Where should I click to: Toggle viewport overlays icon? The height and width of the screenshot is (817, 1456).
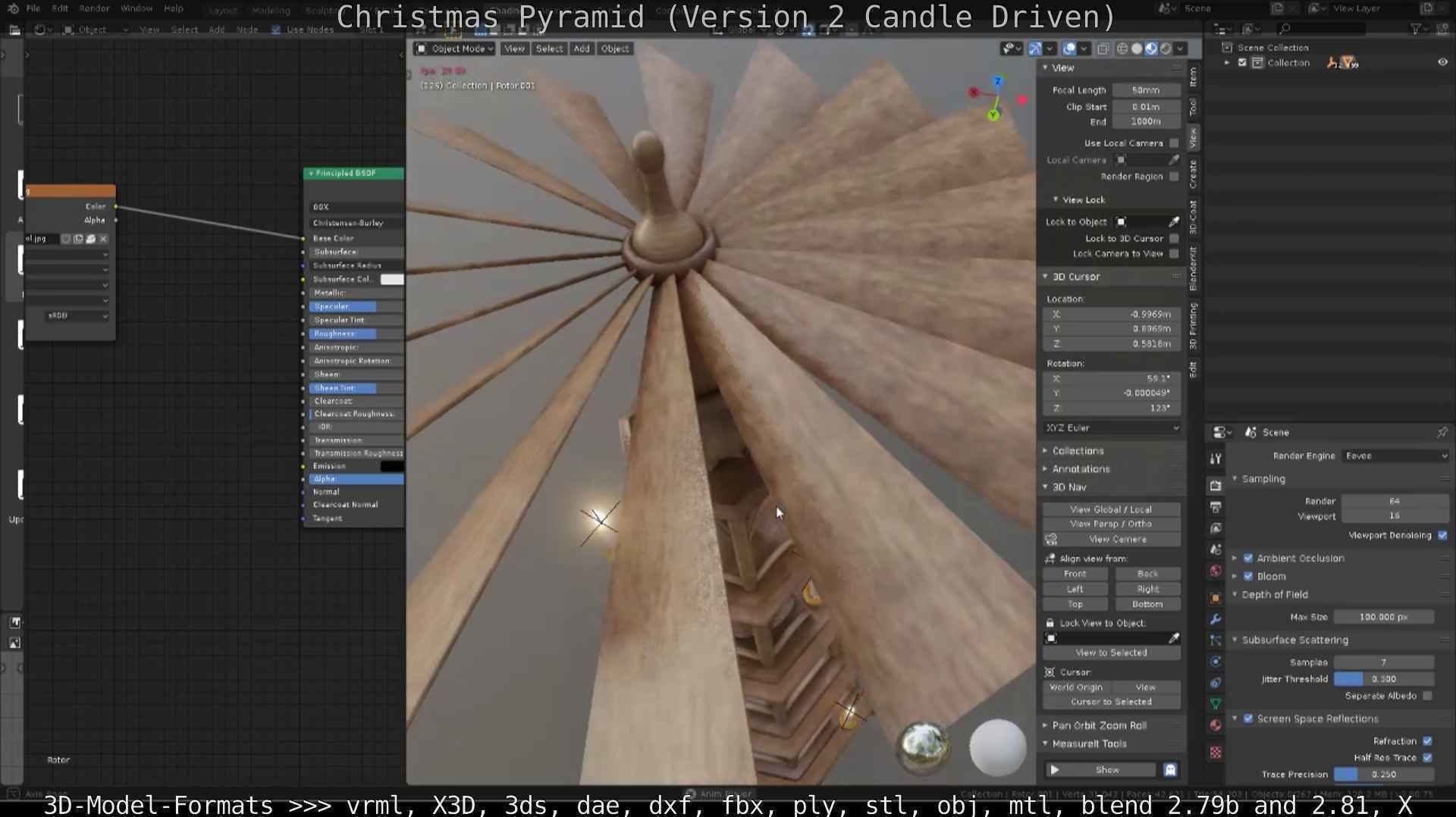(x=1069, y=49)
